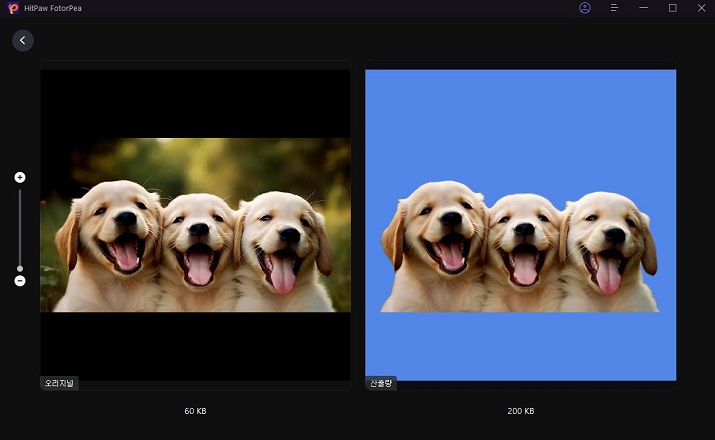715x440 pixels.
Task: Click the middle of the zoom slider track
Action: 20,228
